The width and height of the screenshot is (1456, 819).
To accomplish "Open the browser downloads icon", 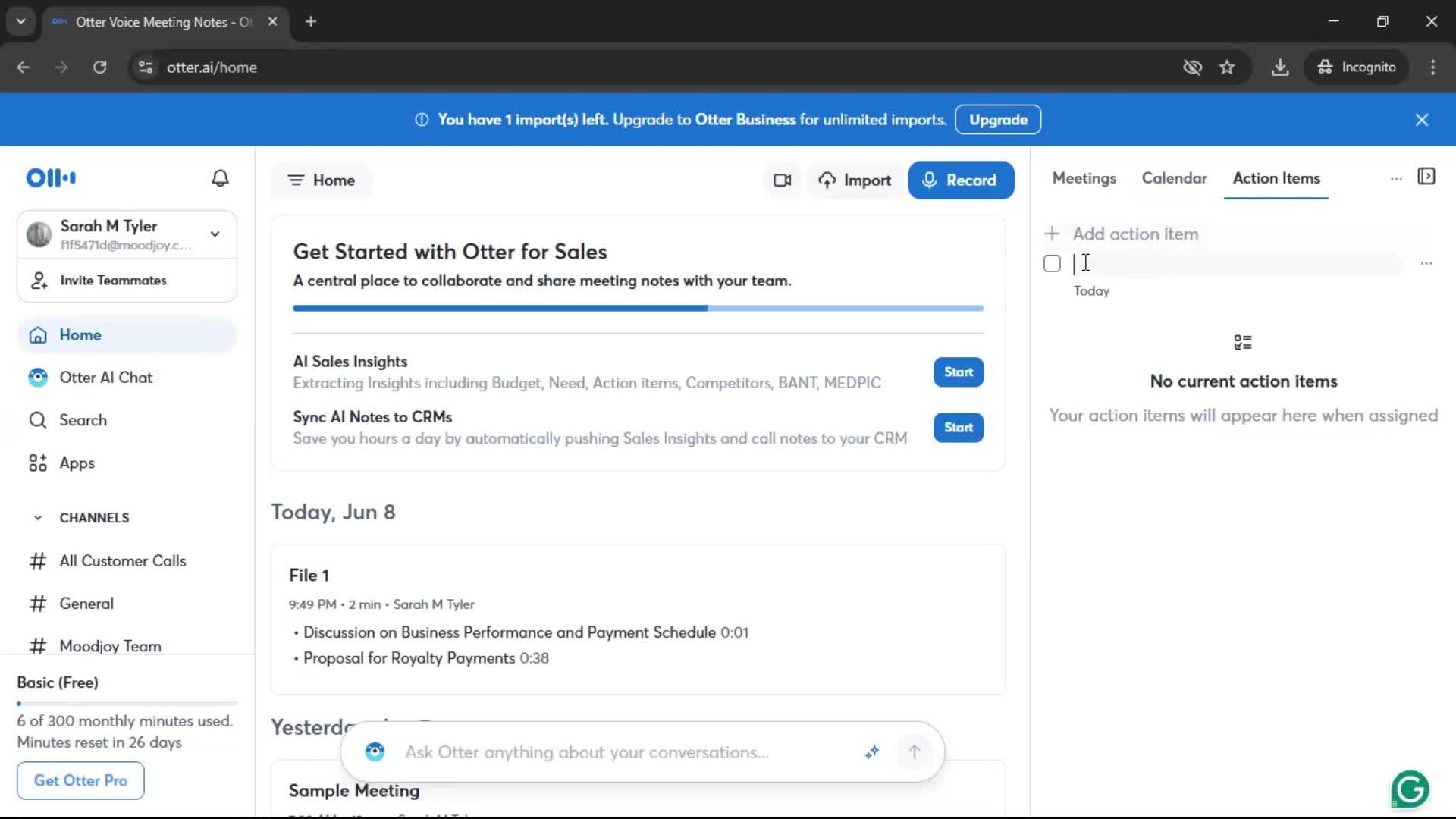I will coord(1280,67).
